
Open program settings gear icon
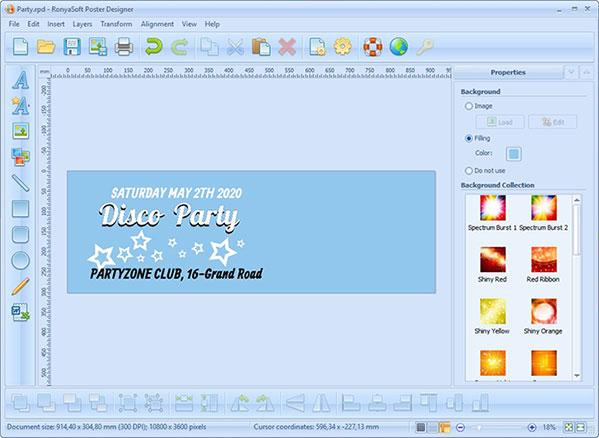click(x=343, y=47)
